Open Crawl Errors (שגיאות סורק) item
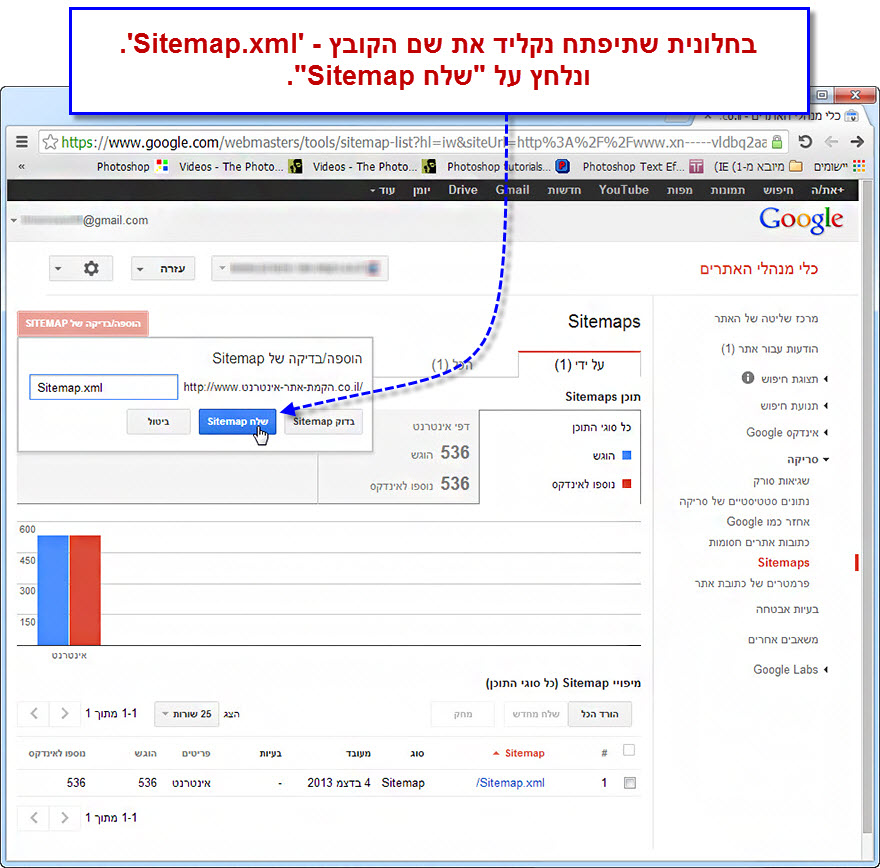Viewport: 880px width, 868px height. pyautogui.click(x=781, y=481)
